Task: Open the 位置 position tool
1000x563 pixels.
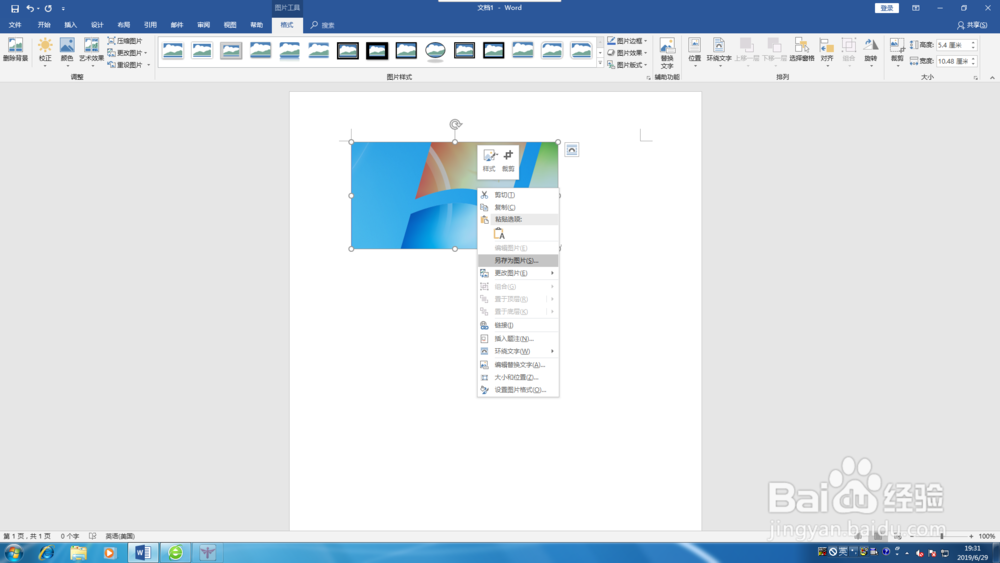Action: click(x=695, y=50)
